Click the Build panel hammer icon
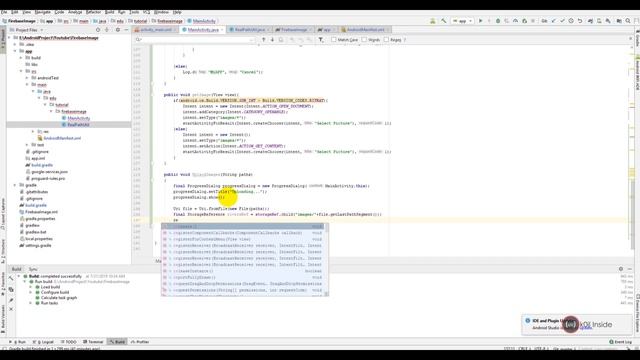640x360 pixels. 11,278
